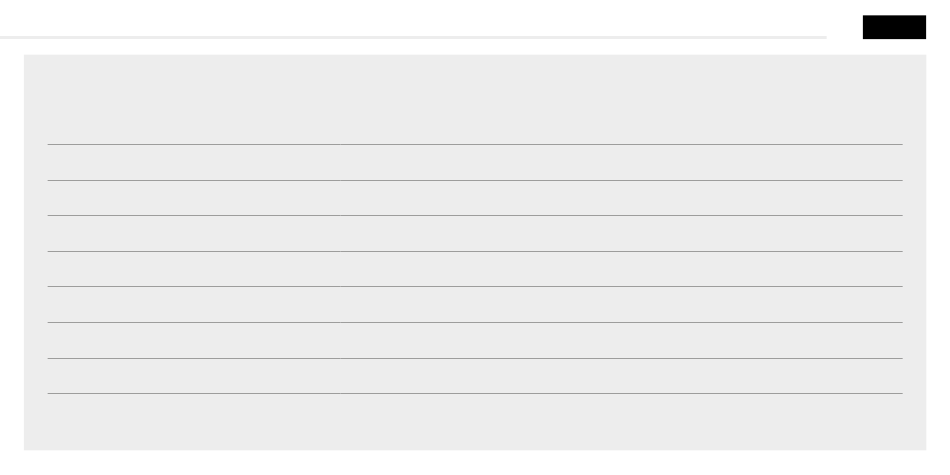Click the sixth divider line from the top
This screenshot has width=950, height=475.
tap(474, 322)
